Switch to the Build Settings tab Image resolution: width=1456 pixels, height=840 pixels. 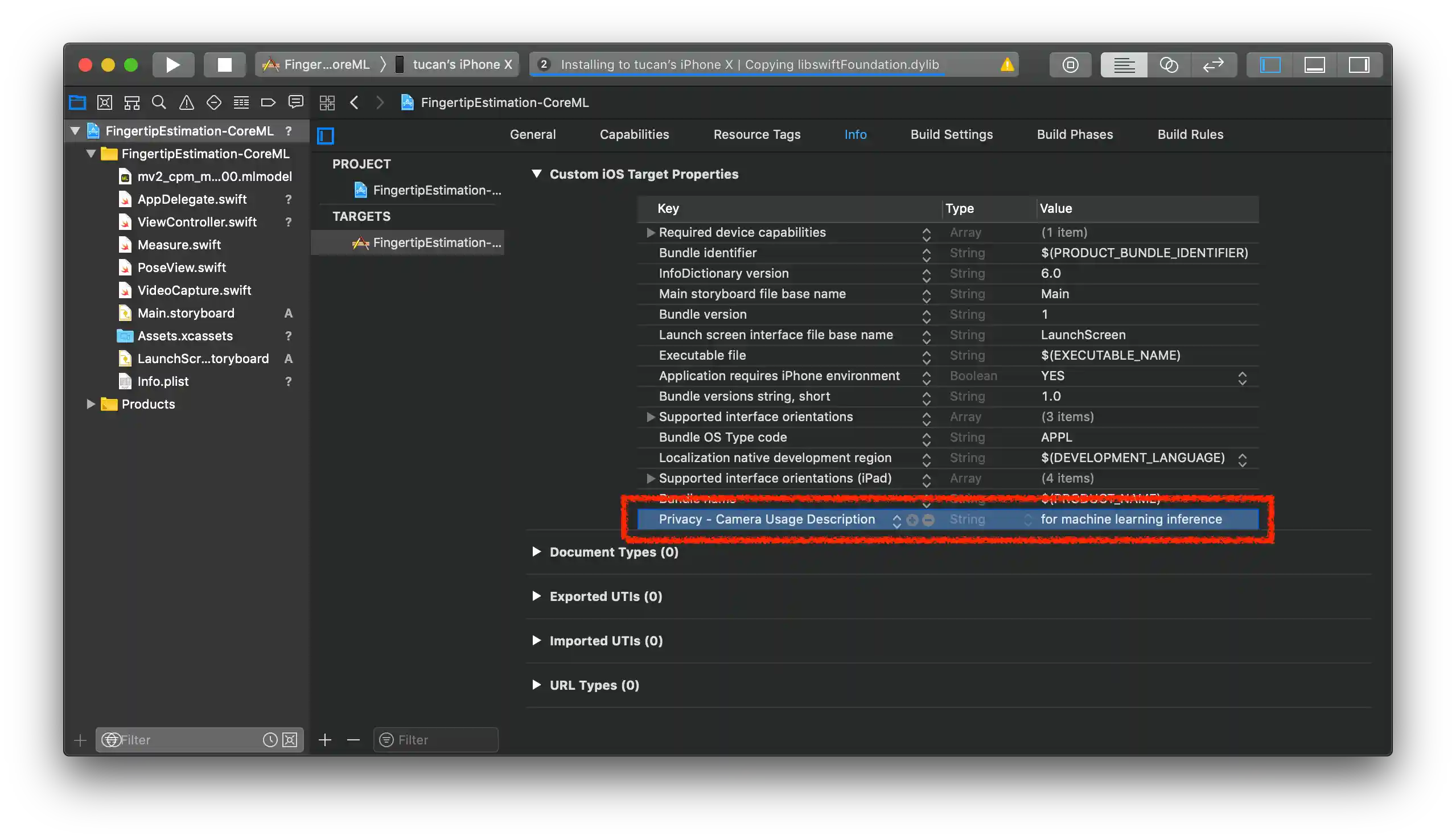951,134
